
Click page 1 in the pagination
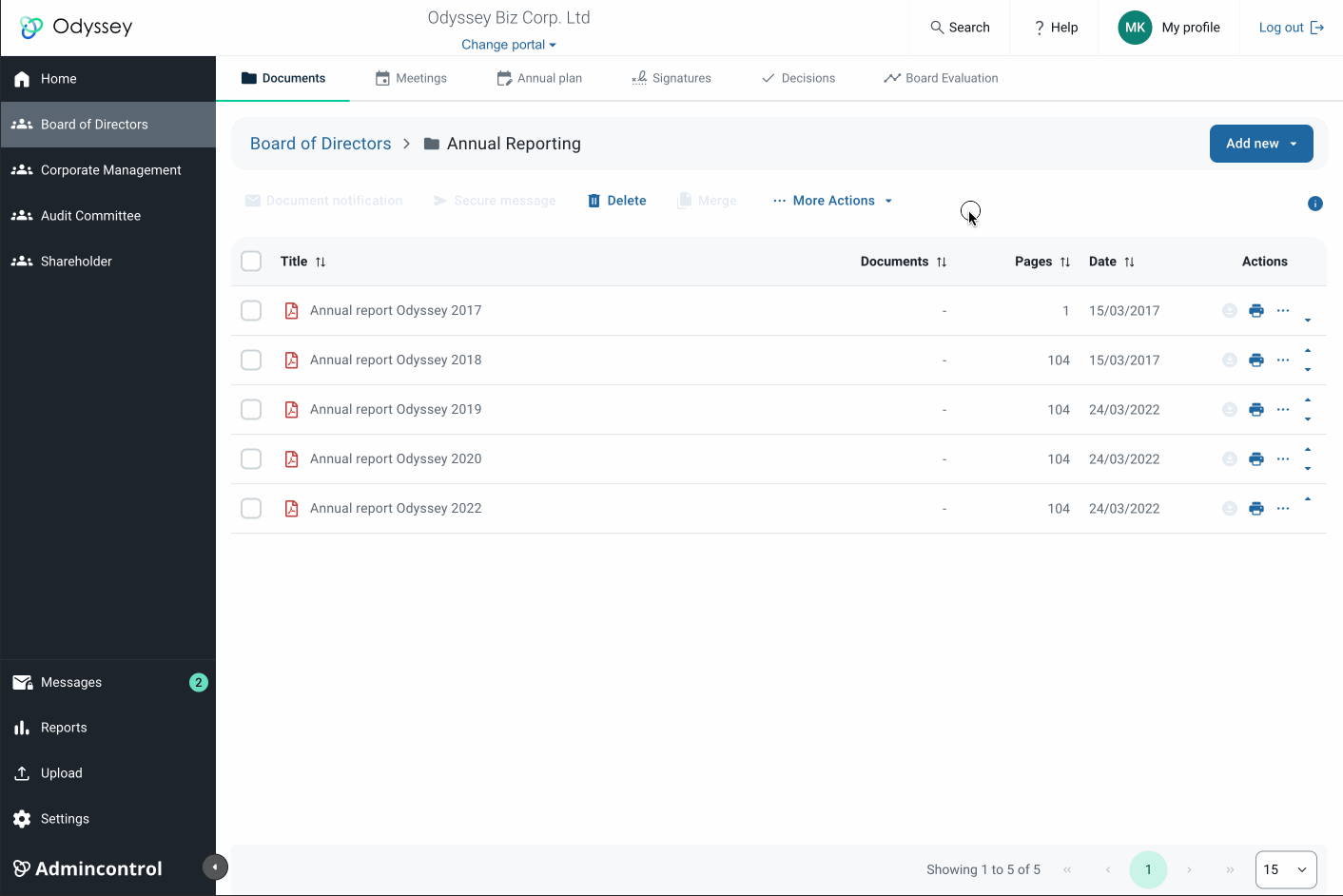click(1148, 869)
